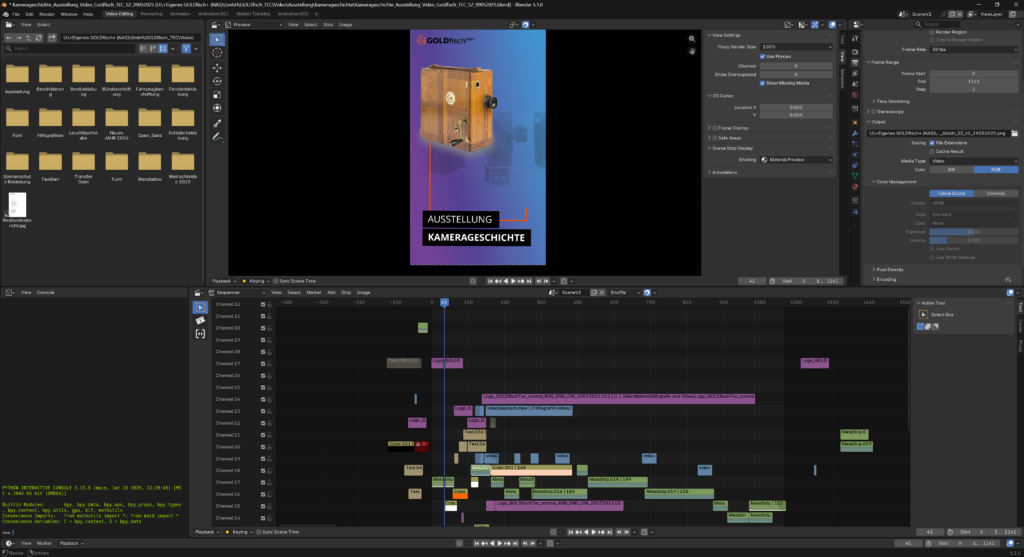1024x557 pixels.
Task: Open the sequencer Strip menu
Action: [346, 293]
